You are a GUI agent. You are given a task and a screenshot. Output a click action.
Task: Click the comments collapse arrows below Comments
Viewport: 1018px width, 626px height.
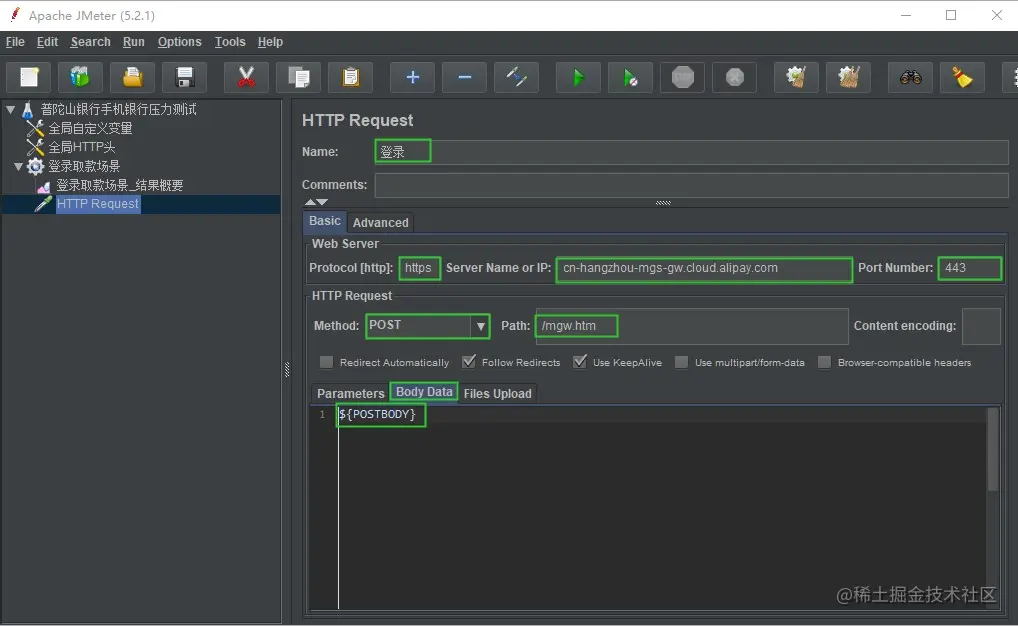[316, 202]
